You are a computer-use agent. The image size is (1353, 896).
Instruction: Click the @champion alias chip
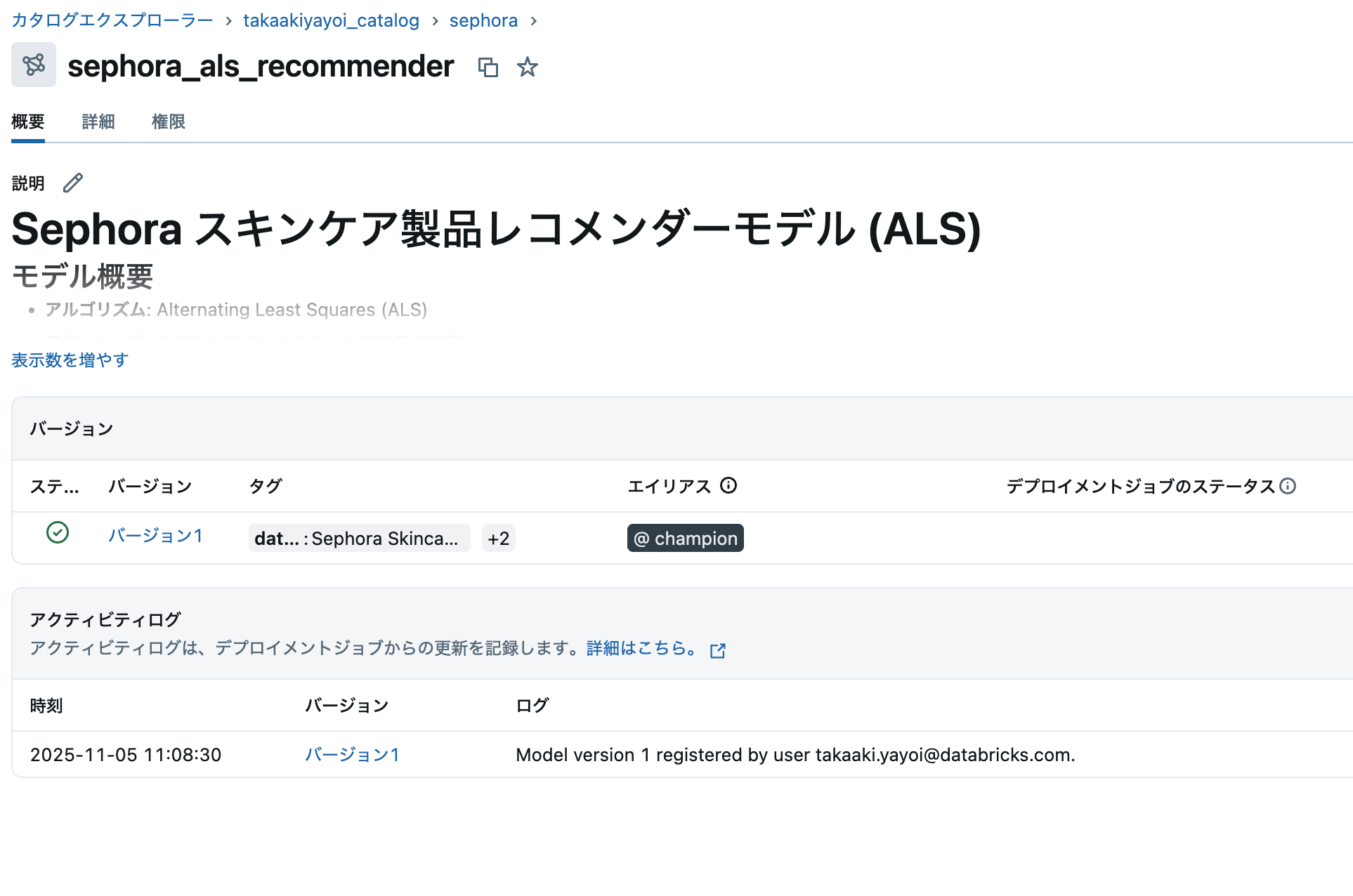[x=685, y=538]
